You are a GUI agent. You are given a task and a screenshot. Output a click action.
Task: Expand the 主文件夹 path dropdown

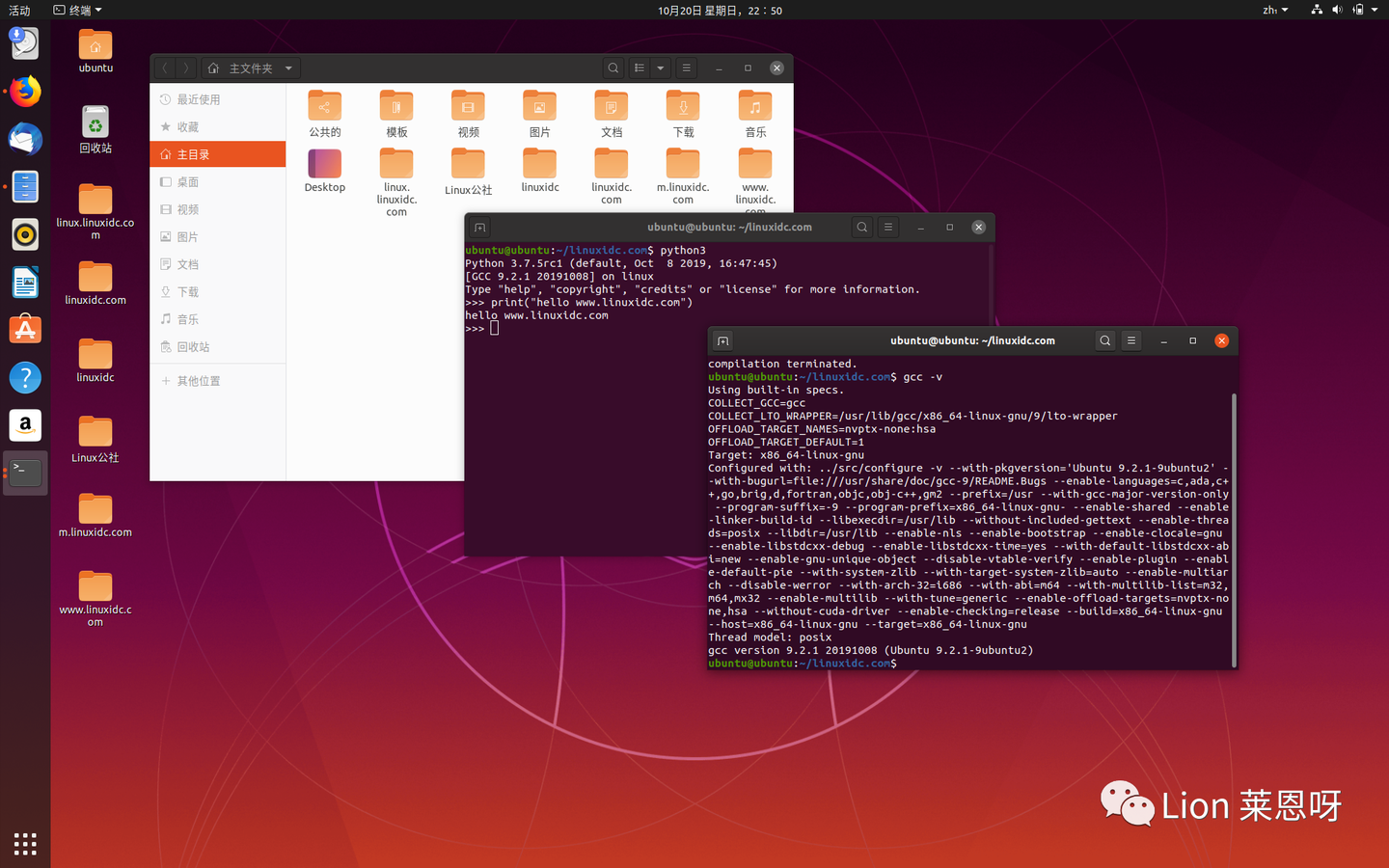coord(287,68)
